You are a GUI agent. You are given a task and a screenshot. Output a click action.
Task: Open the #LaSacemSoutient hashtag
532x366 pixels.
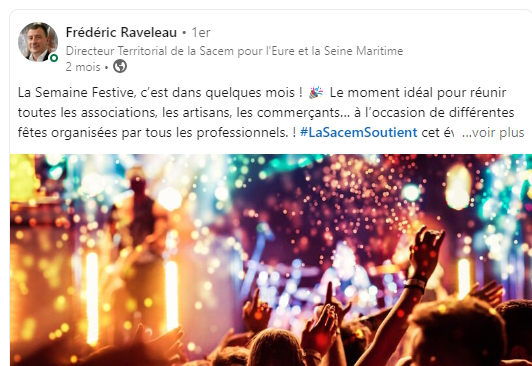coord(359,132)
